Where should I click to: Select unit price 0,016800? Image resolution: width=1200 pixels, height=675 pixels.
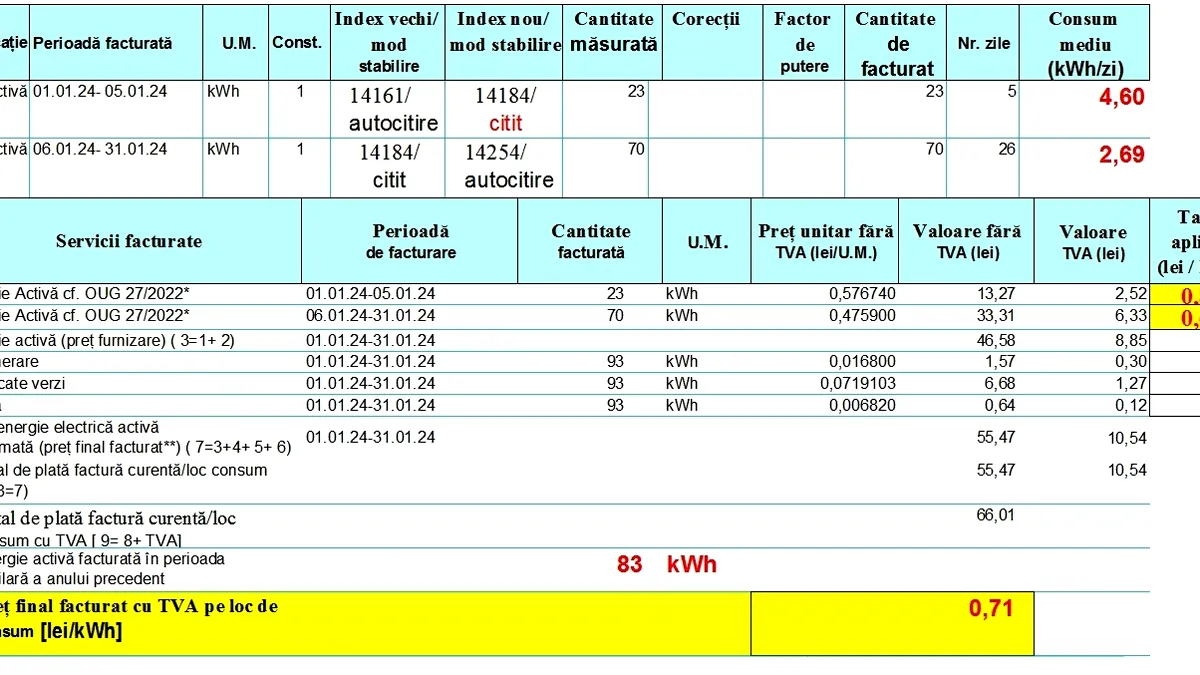(x=863, y=361)
